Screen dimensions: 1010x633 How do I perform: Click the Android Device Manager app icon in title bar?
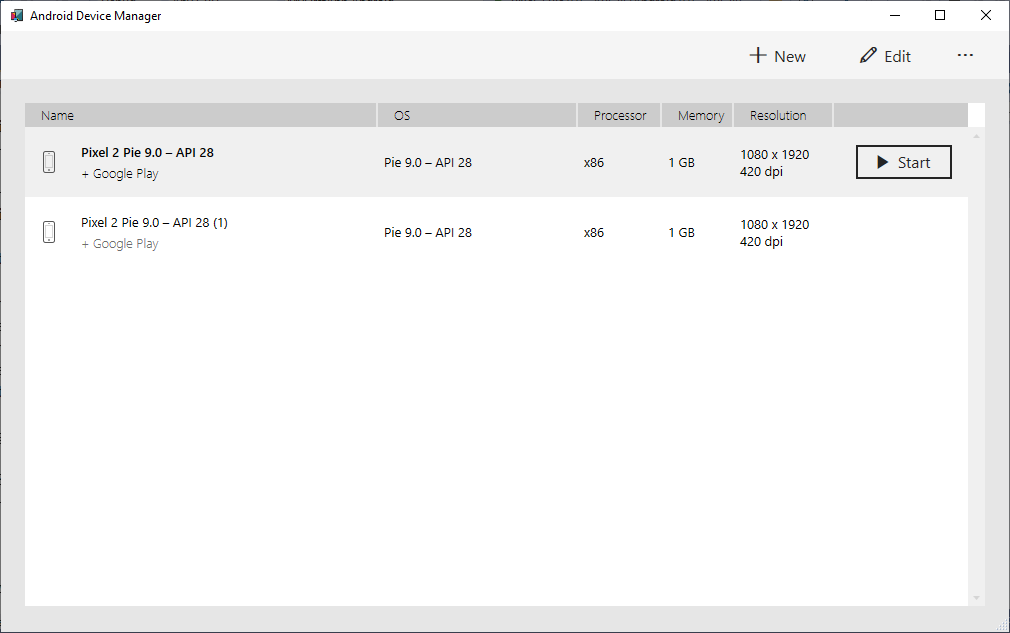tap(17, 15)
